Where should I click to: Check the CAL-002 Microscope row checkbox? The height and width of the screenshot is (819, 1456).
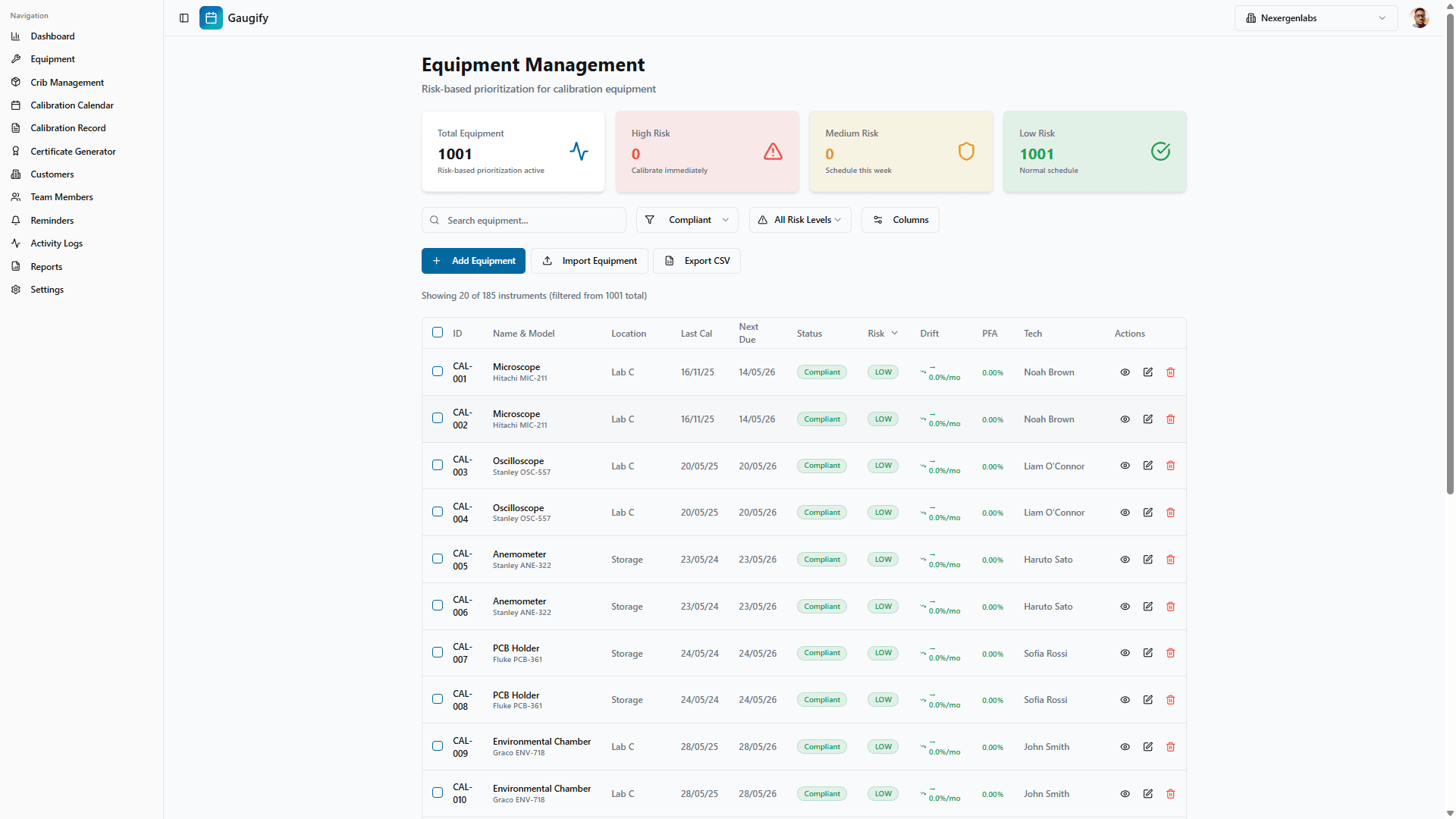tap(438, 418)
